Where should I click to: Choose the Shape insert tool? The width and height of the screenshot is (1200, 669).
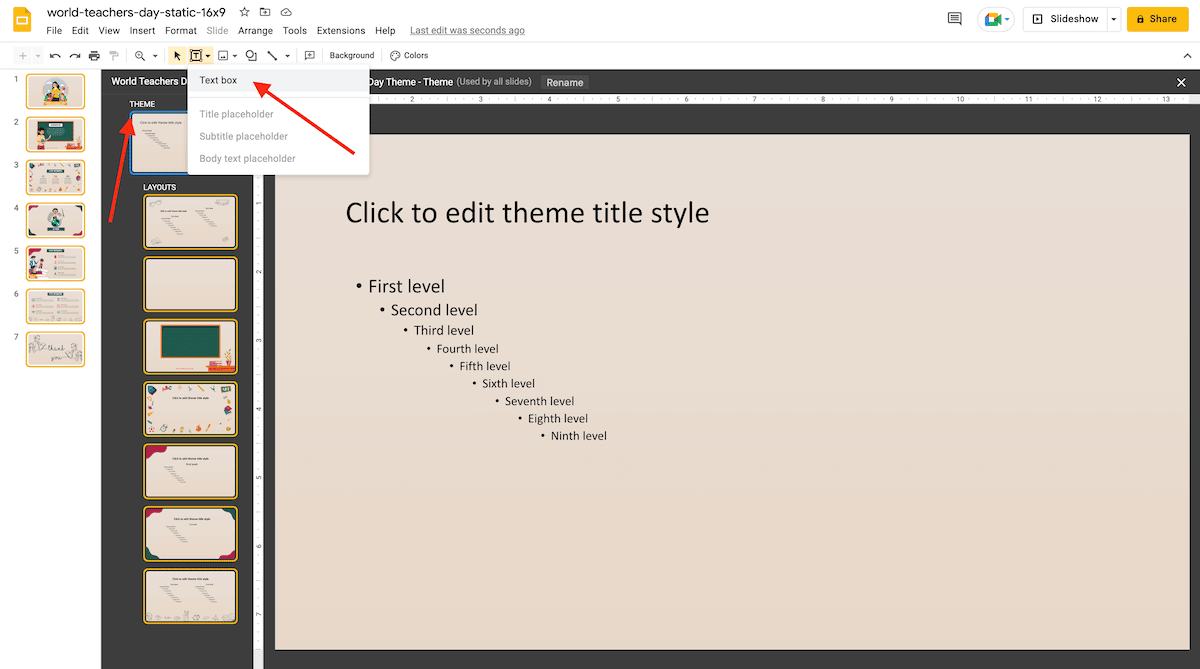coord(250,55)
